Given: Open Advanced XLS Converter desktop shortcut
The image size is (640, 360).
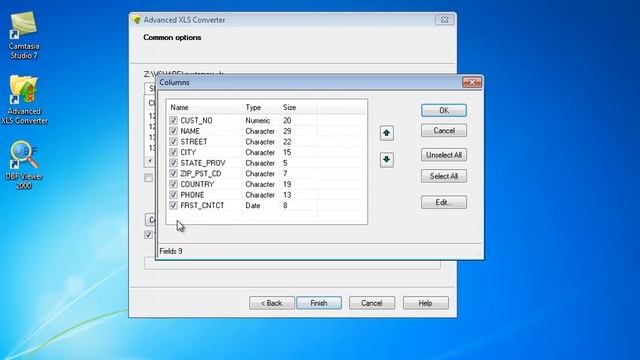Looking at the screenshot, I should (x=24, y=100).
